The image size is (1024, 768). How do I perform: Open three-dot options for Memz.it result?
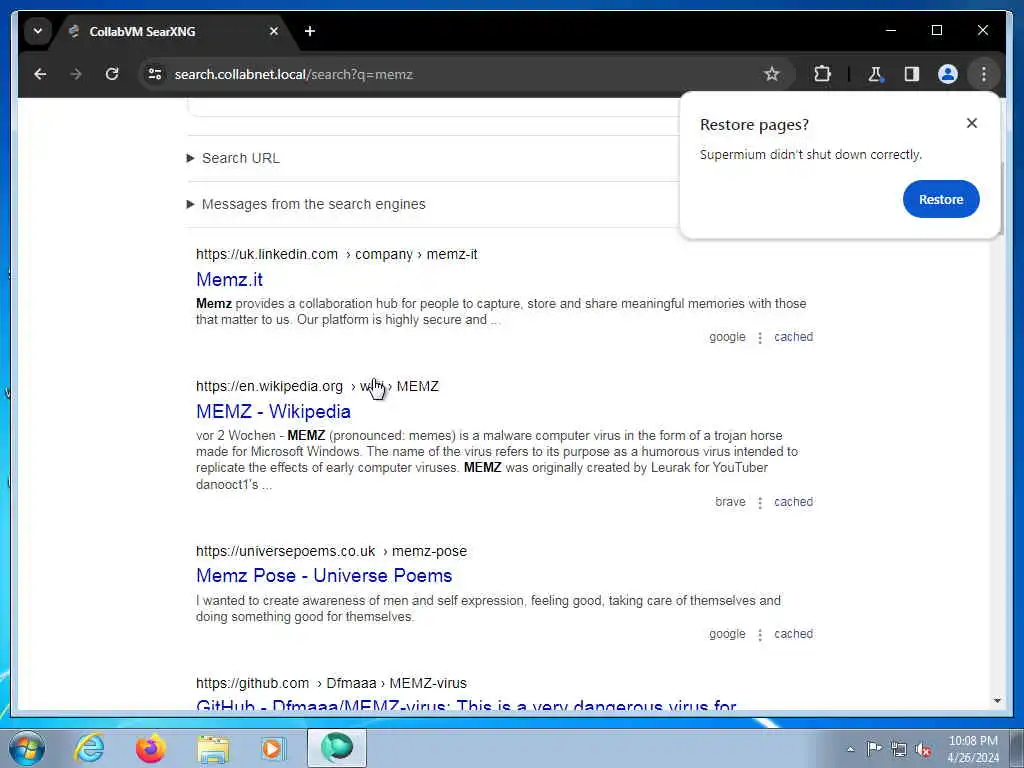(x=760, y=338)
